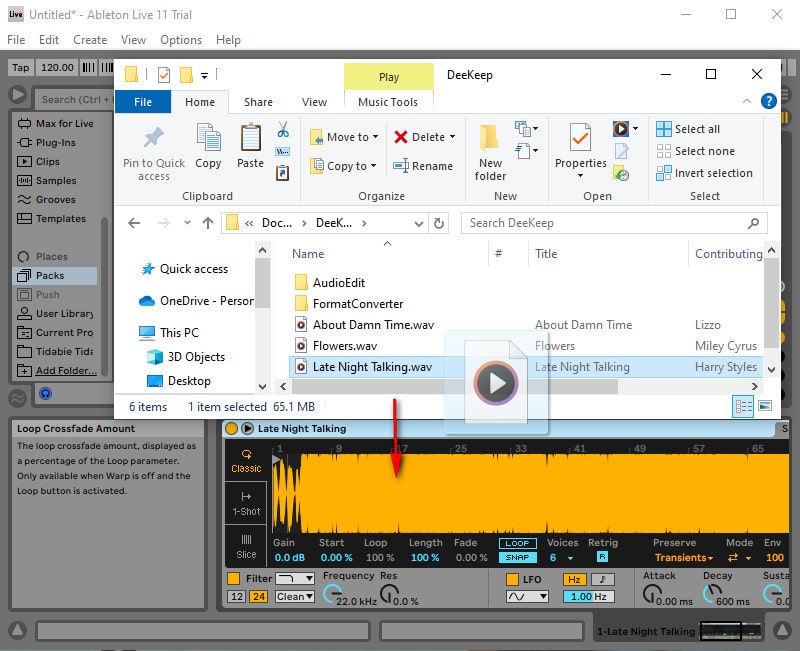Viewport: 800px width, 651px height.
Task: Switch to the View ribbon tab
Action: point(314,102)
